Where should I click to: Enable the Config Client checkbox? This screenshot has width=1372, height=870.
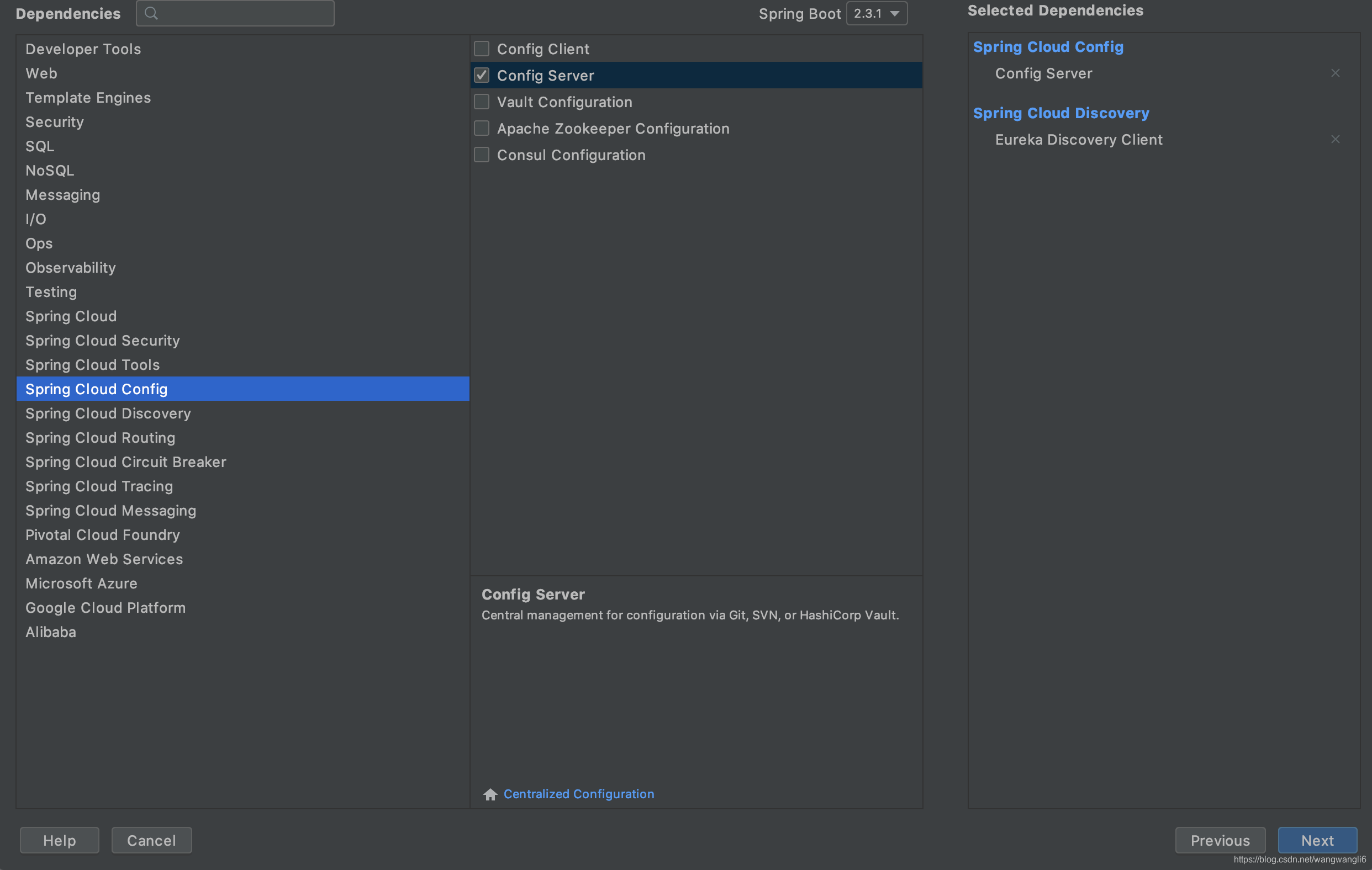tap(482, 49)
